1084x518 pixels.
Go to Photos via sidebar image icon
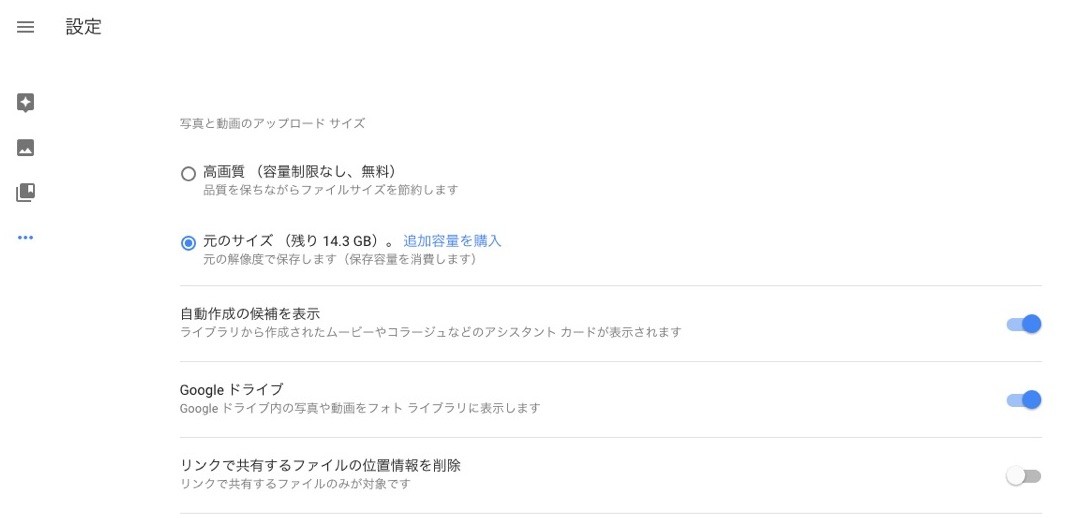click(26, 148)
